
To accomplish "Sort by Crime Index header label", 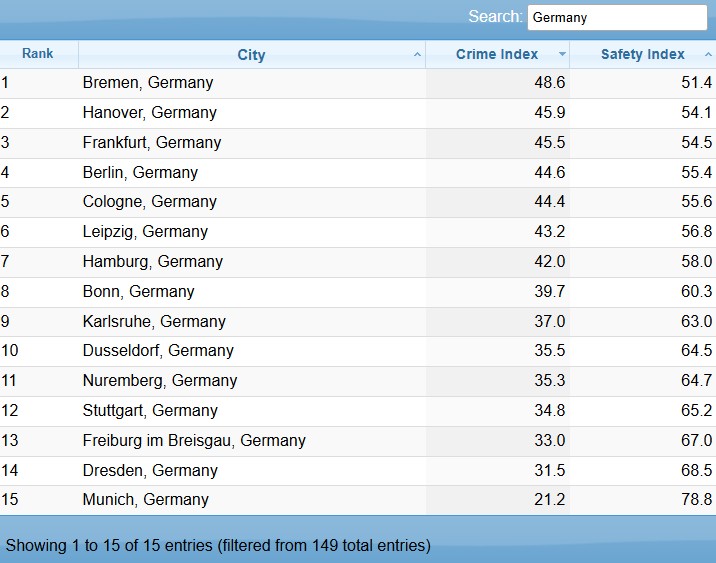I will coord(497,54).
